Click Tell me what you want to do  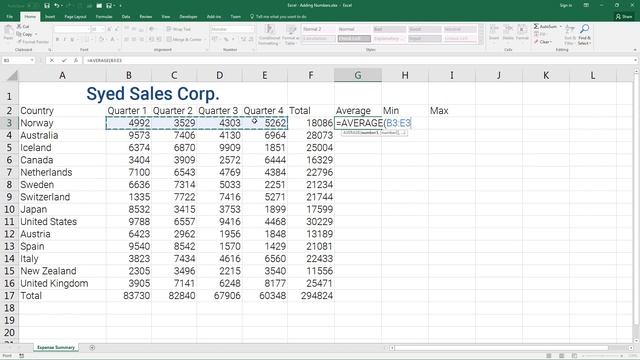point(278,17)
